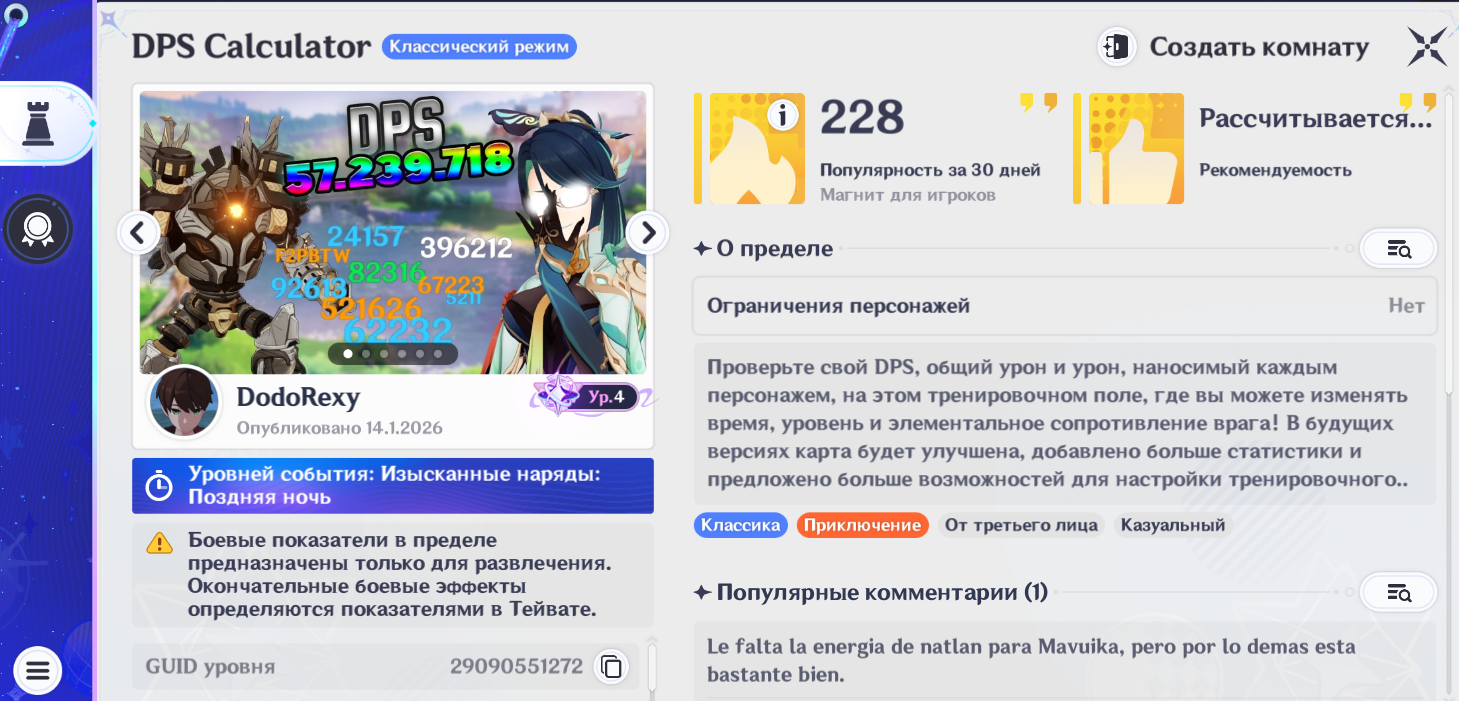Show the previous preview image arrow
The width and height of the screenshot is (1459, 701).
(x=138, y=233)
